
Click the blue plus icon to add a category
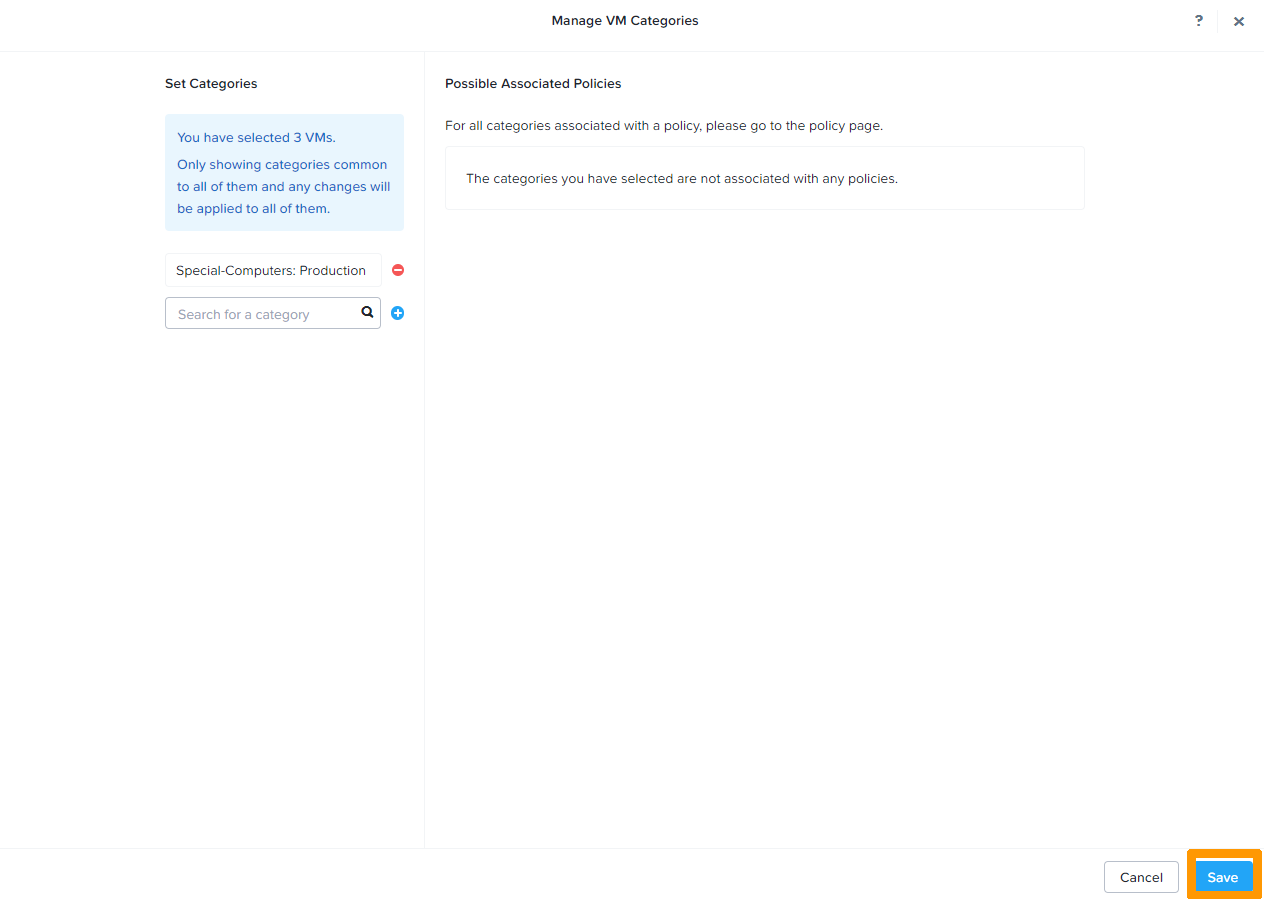tap(397, 313)
